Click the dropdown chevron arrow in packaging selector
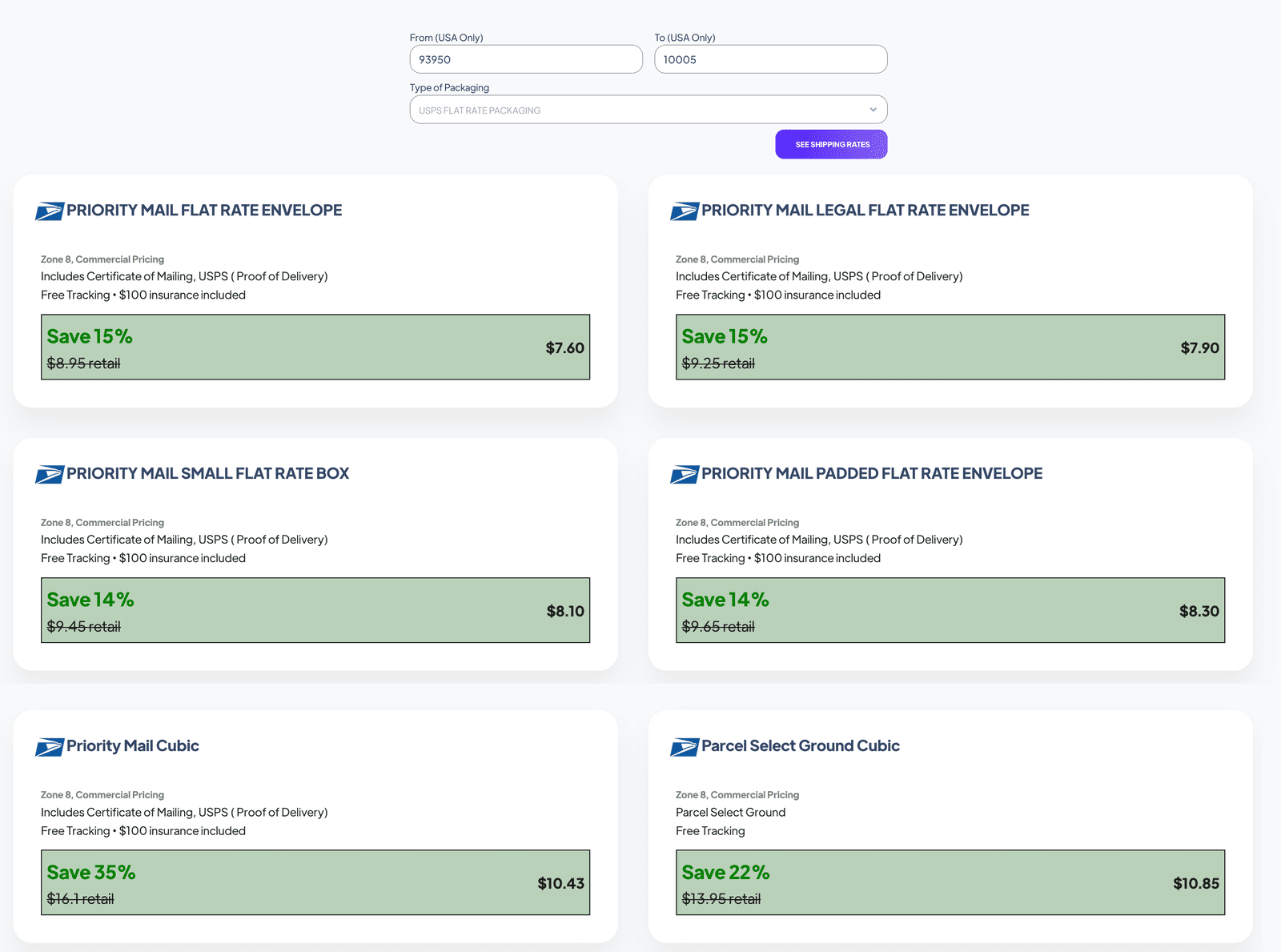Image resolution: width=1281 pixels, height=952 pixels. [x=873, y=110]
